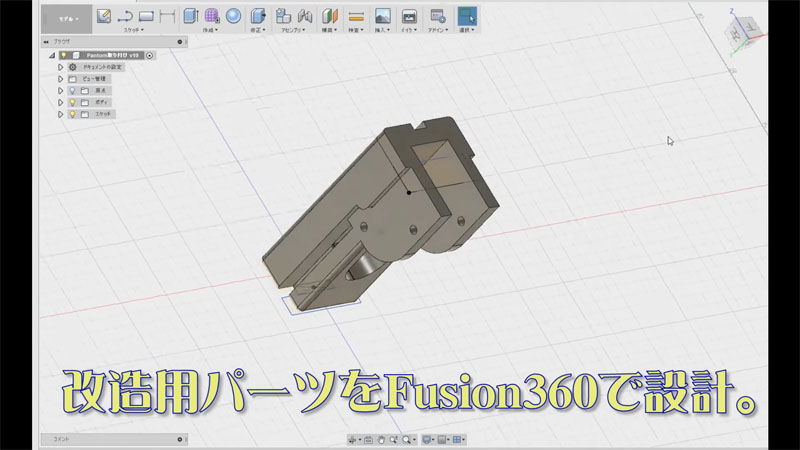Image resolution: width=800 pixels, height=450 pixels.
Task: Open the アセンブリ toolbar dropdown menu
Action: coord(293,30)
